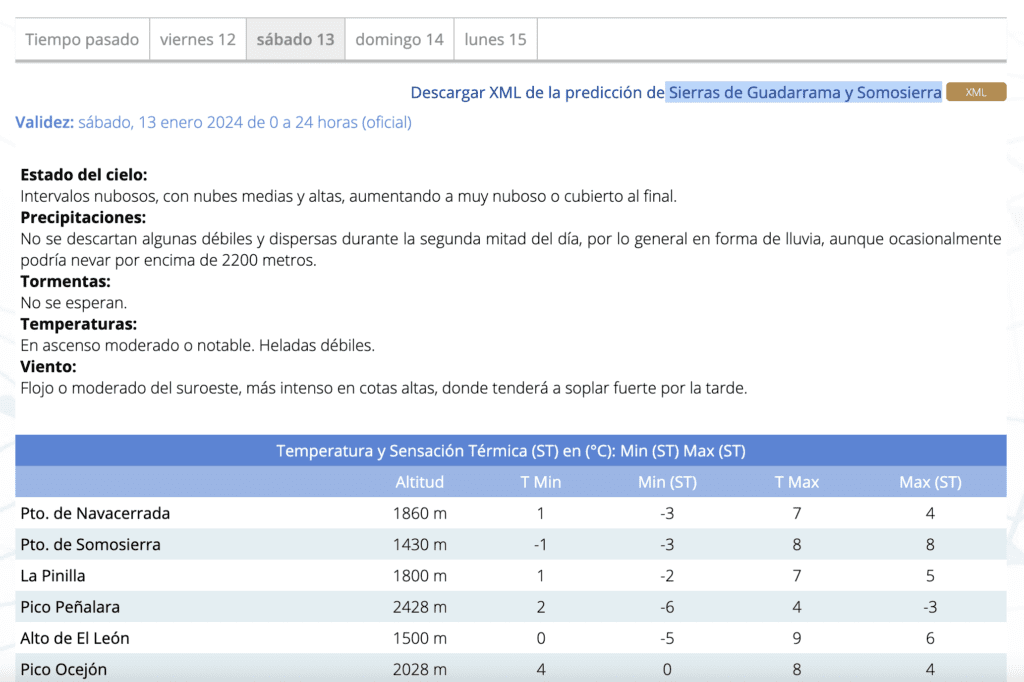Click the Max (ST) column header
Screen dimensions: 1024x682
(930, 482)
